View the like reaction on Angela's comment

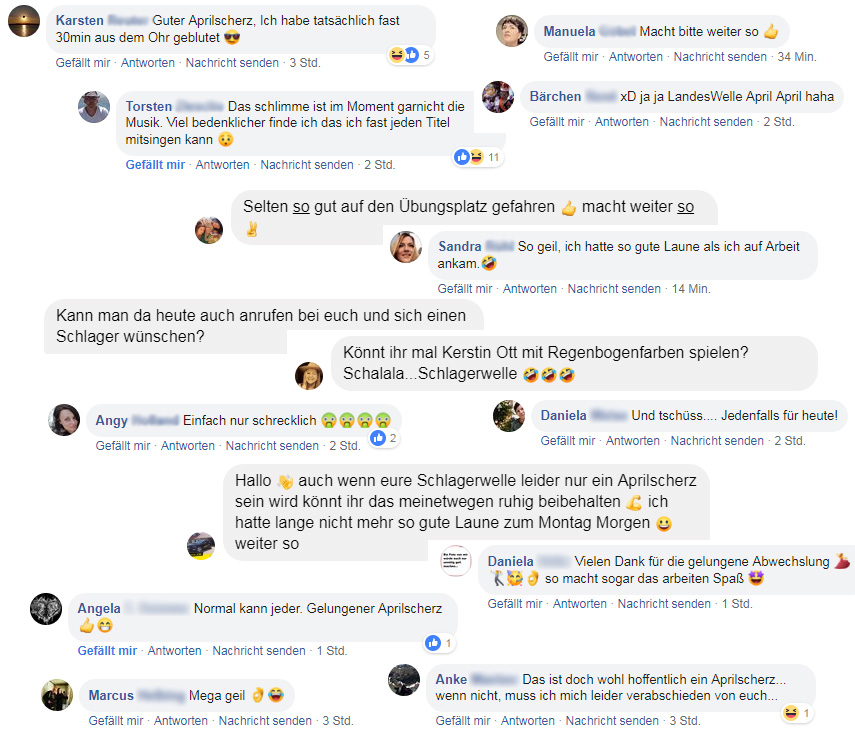click(439, 643)
